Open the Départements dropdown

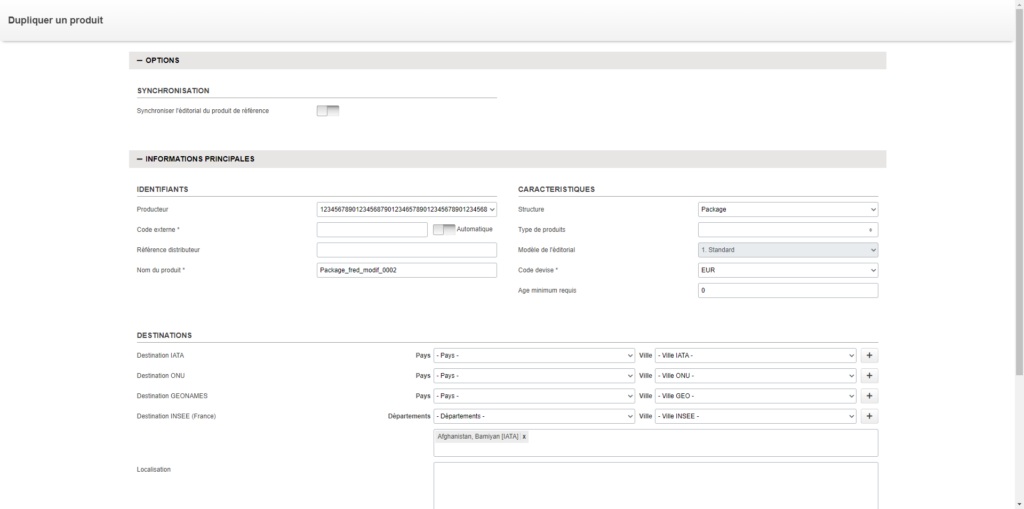(534, 416)
